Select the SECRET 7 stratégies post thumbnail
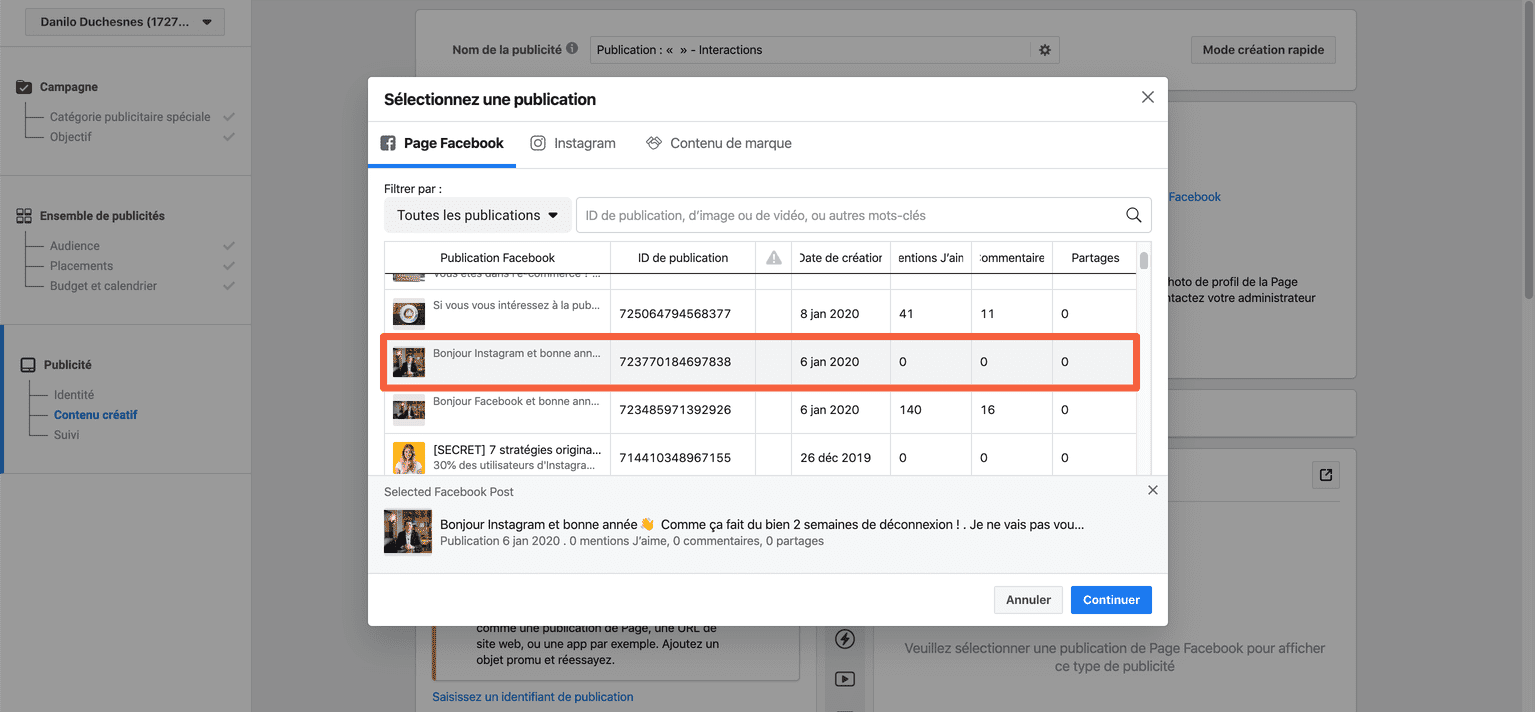The width and height of the screenshot is (1535, 712). [x=409, y=457]
